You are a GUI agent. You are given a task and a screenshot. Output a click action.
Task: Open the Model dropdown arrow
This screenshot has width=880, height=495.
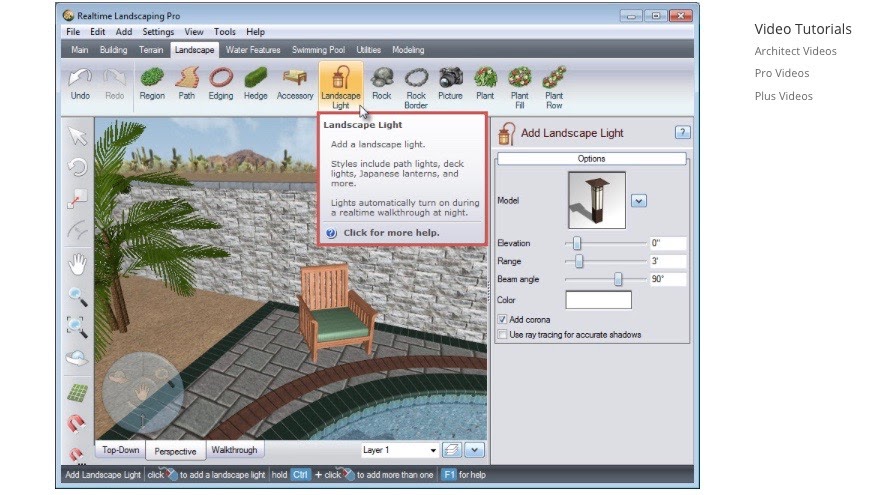pos(639,200)
